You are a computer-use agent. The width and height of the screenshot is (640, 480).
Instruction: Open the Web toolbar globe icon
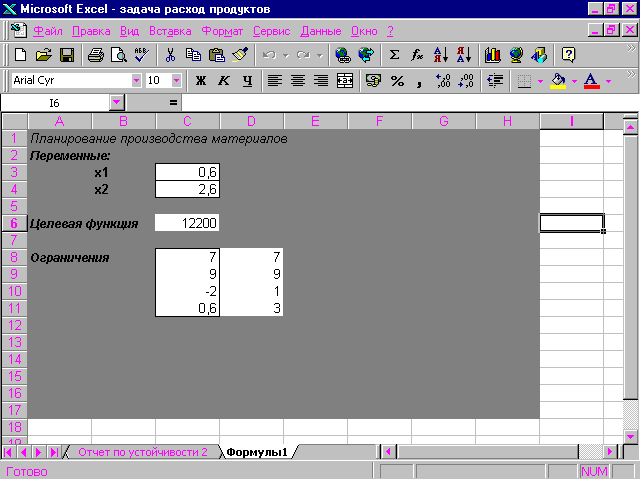click(x=366, y=55)
